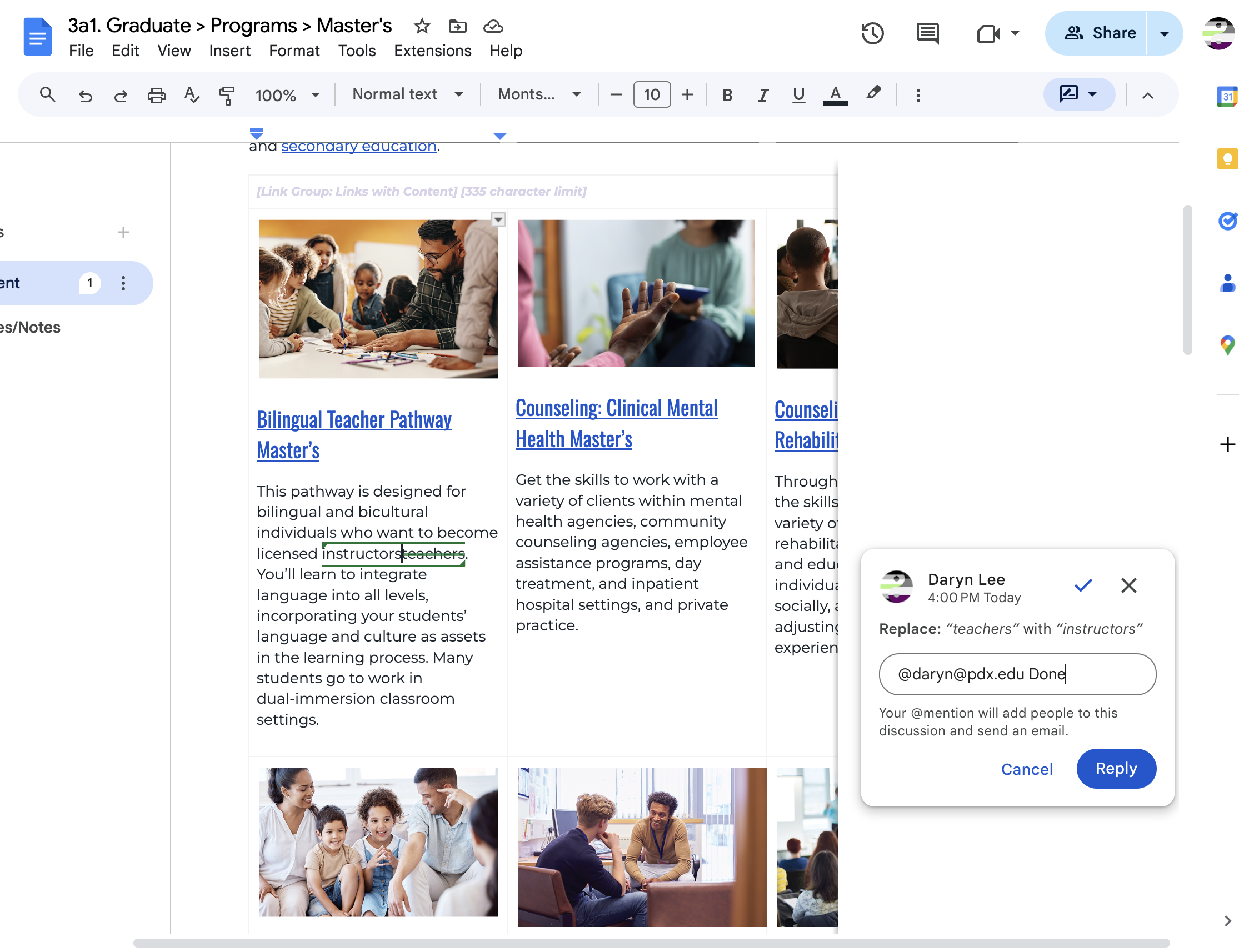Toggle italic formatting
The height and width of the screenshot is (952, 1259).
763,95
